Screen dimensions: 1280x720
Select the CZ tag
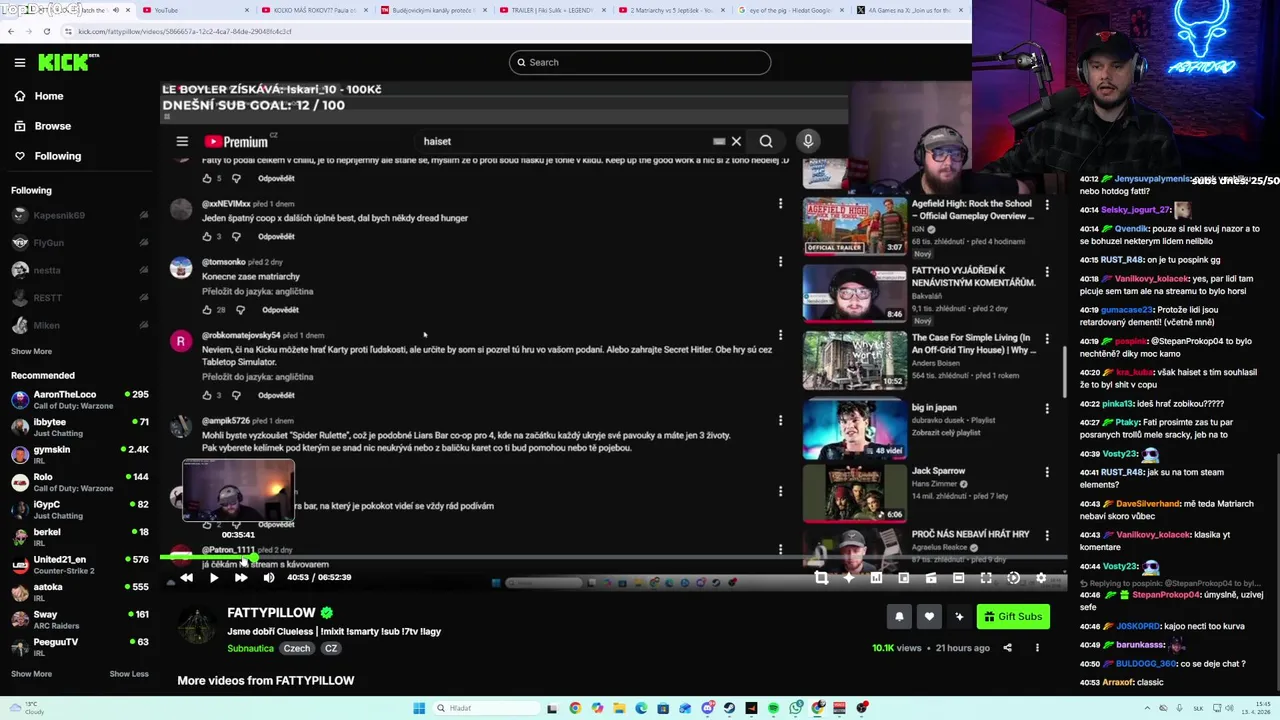click(x=331, y=648)
